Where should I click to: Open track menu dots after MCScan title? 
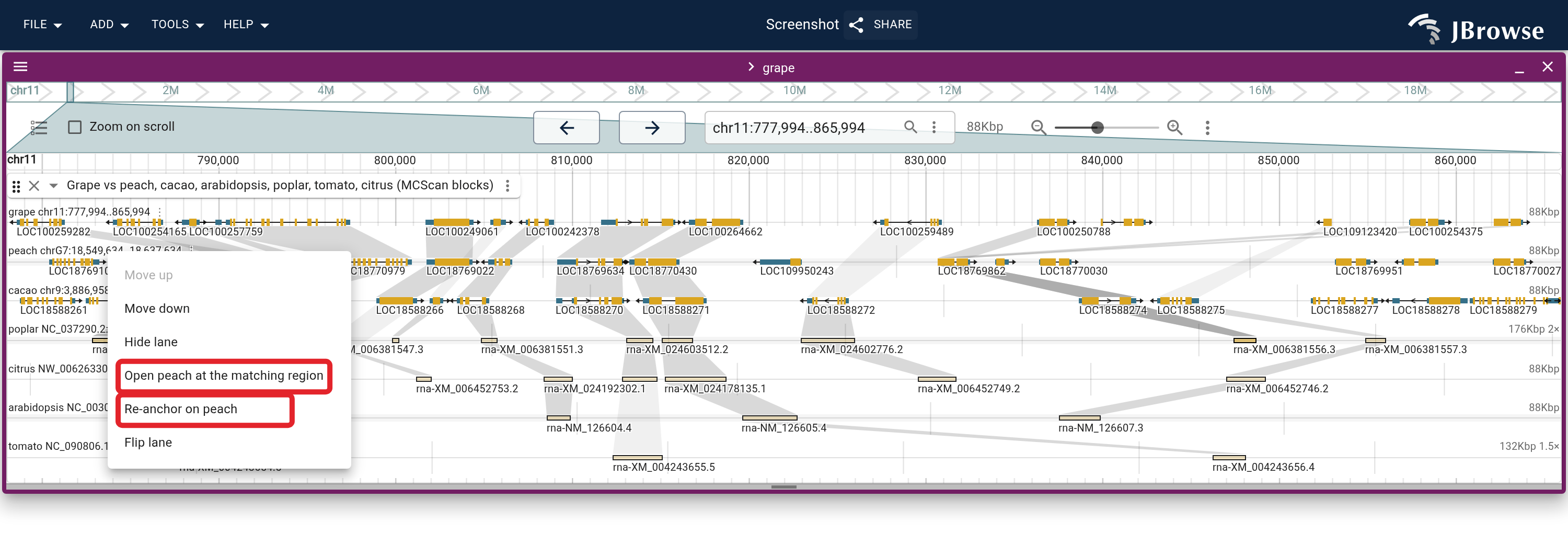(x=507, y=185)
